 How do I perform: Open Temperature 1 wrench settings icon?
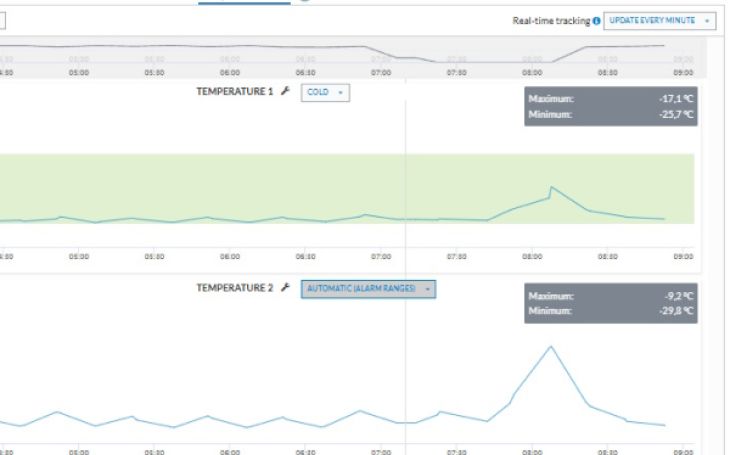(x=285, y=91)
